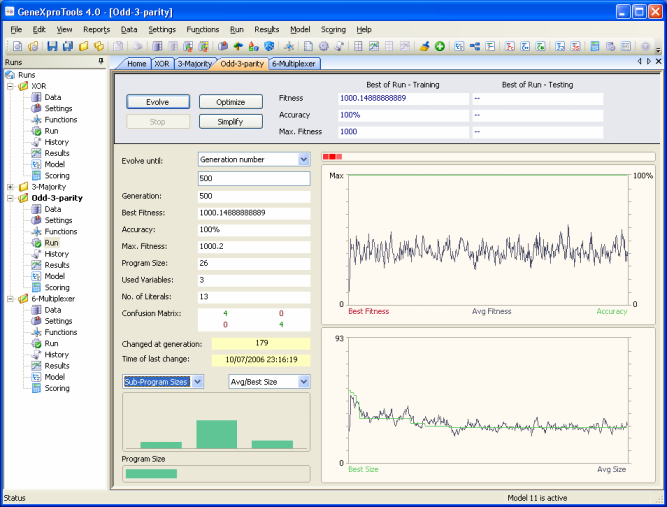The width and height of the screenshot is (667, 507).
Task: Click the tab strip left scroll arrow
Action: (x=639, y=61)
